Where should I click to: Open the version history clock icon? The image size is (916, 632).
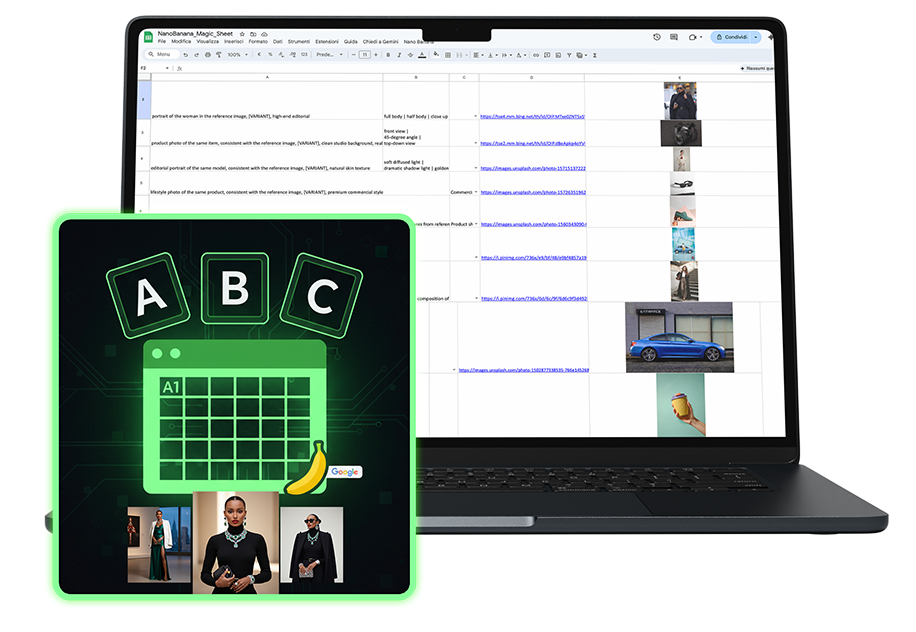click(x=657, y=37)
